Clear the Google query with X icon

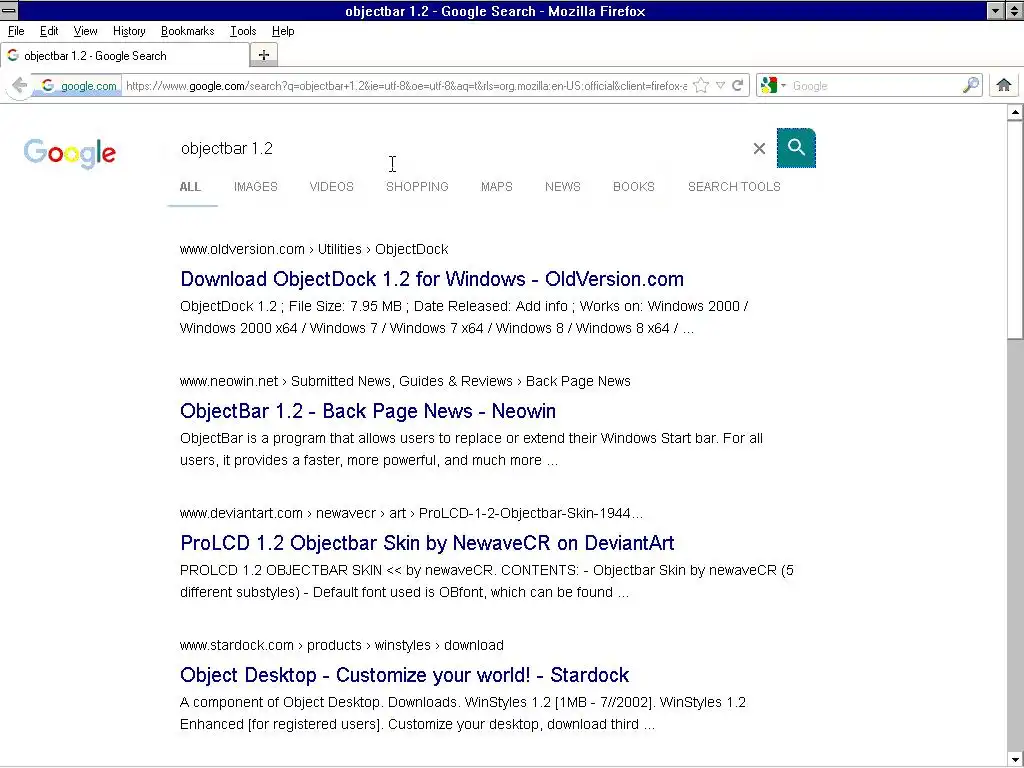(759, 149)
